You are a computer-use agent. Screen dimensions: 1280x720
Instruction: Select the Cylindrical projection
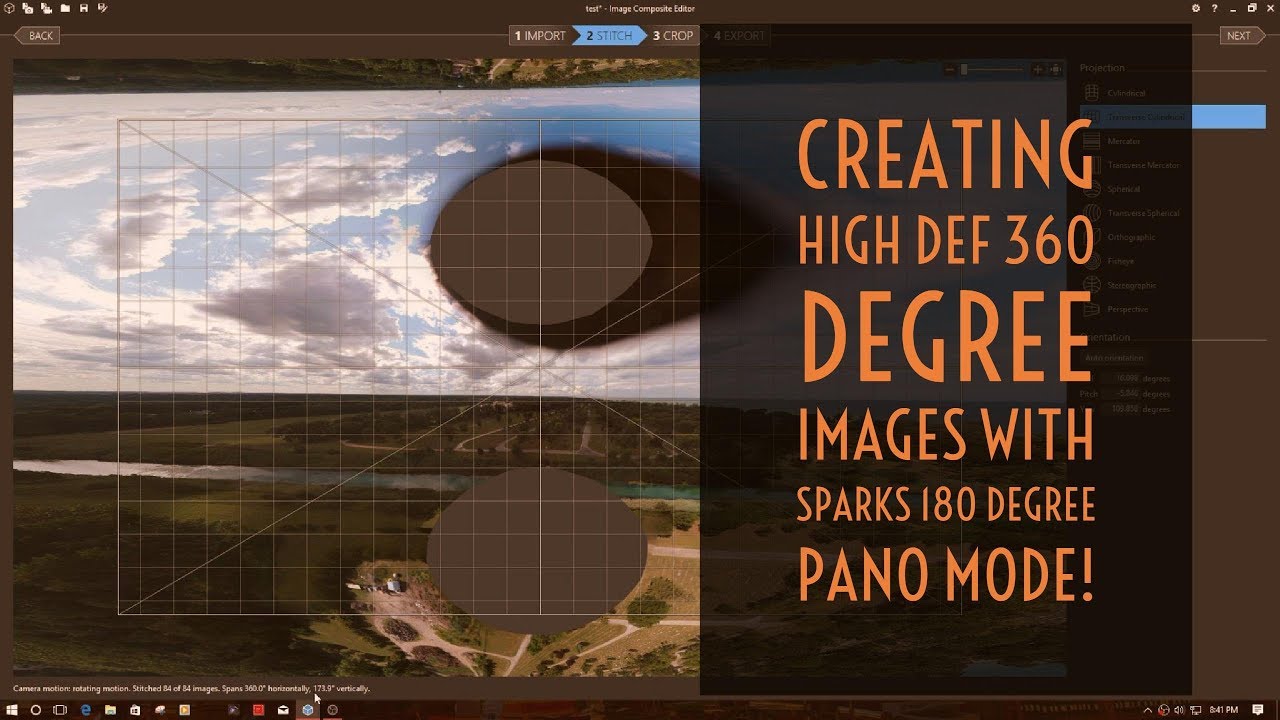(x=1172, y=93)
